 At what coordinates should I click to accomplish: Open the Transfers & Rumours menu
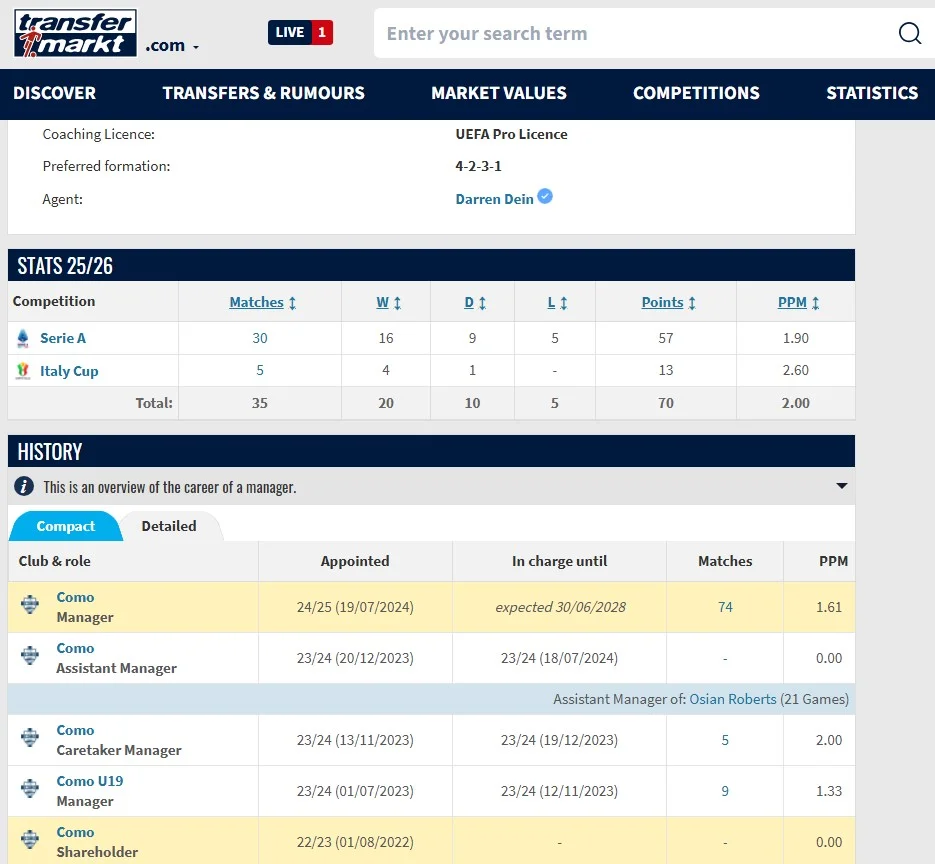pos(263,93)
